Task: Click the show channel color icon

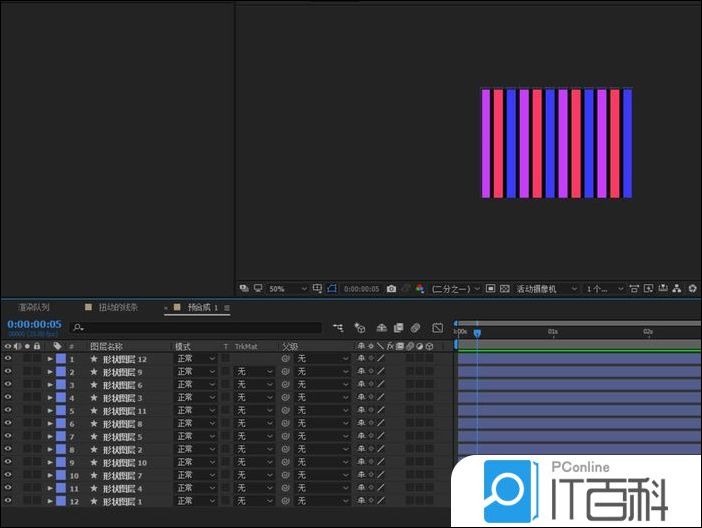Action: (x=419, y=289)
